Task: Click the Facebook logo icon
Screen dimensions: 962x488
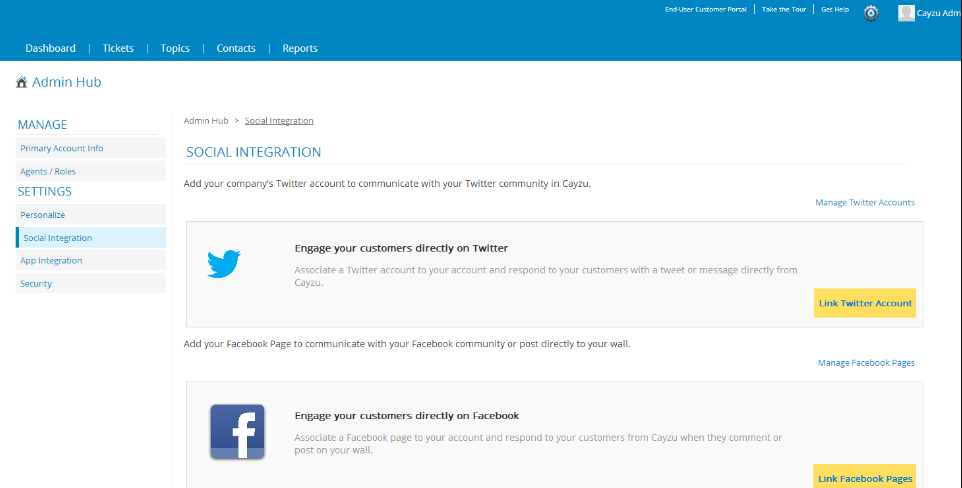Action: click(x=237, y=431)
